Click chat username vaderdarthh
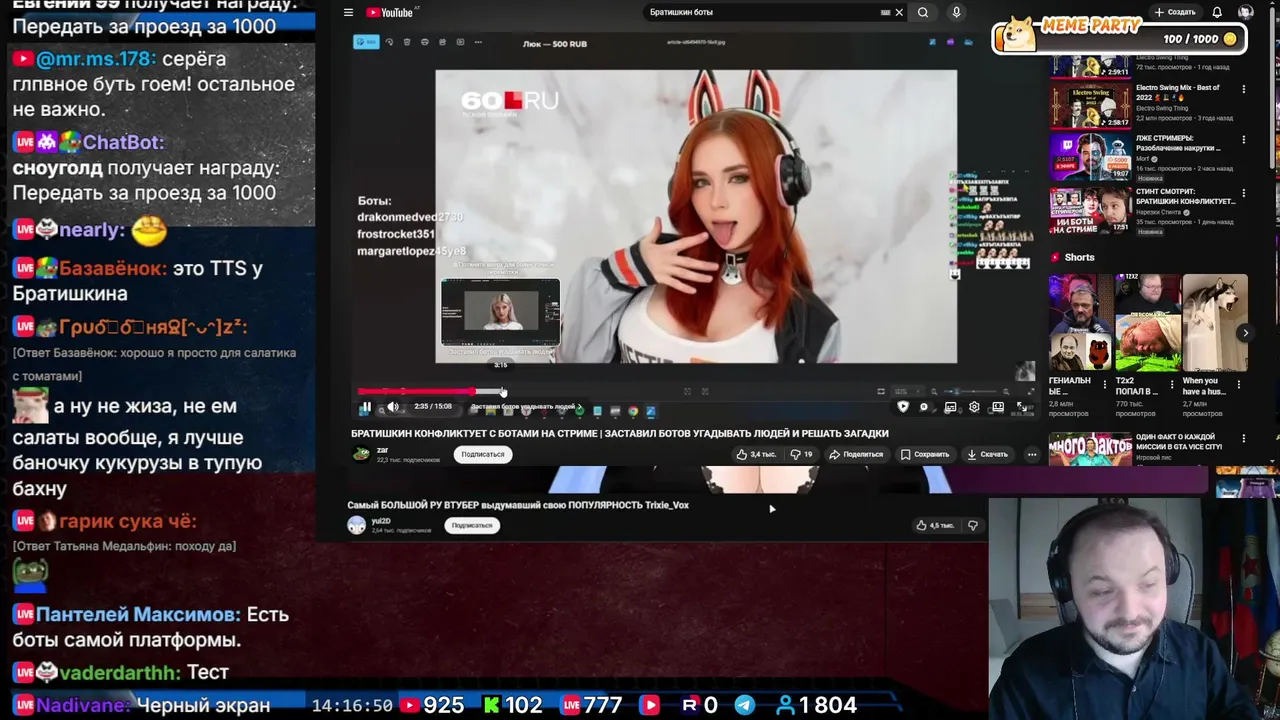 pyautogui.click(x=120, y=673)
